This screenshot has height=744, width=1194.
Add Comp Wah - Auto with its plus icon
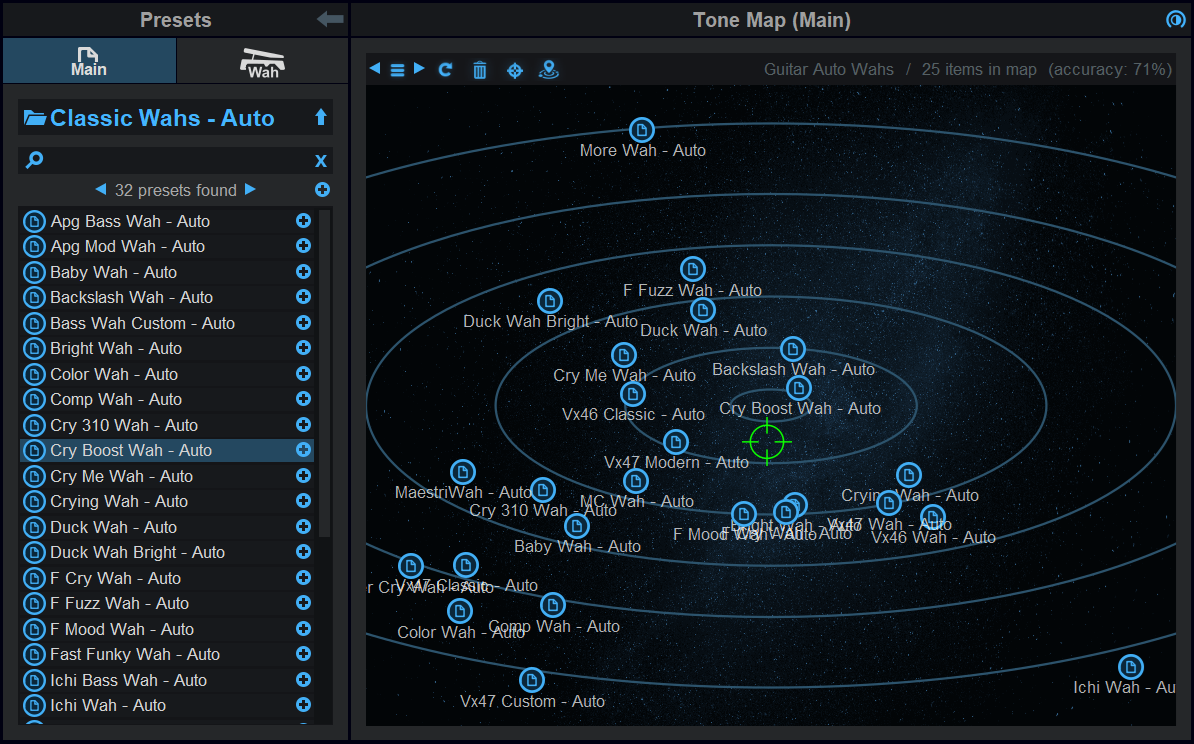tap(303, 399)
